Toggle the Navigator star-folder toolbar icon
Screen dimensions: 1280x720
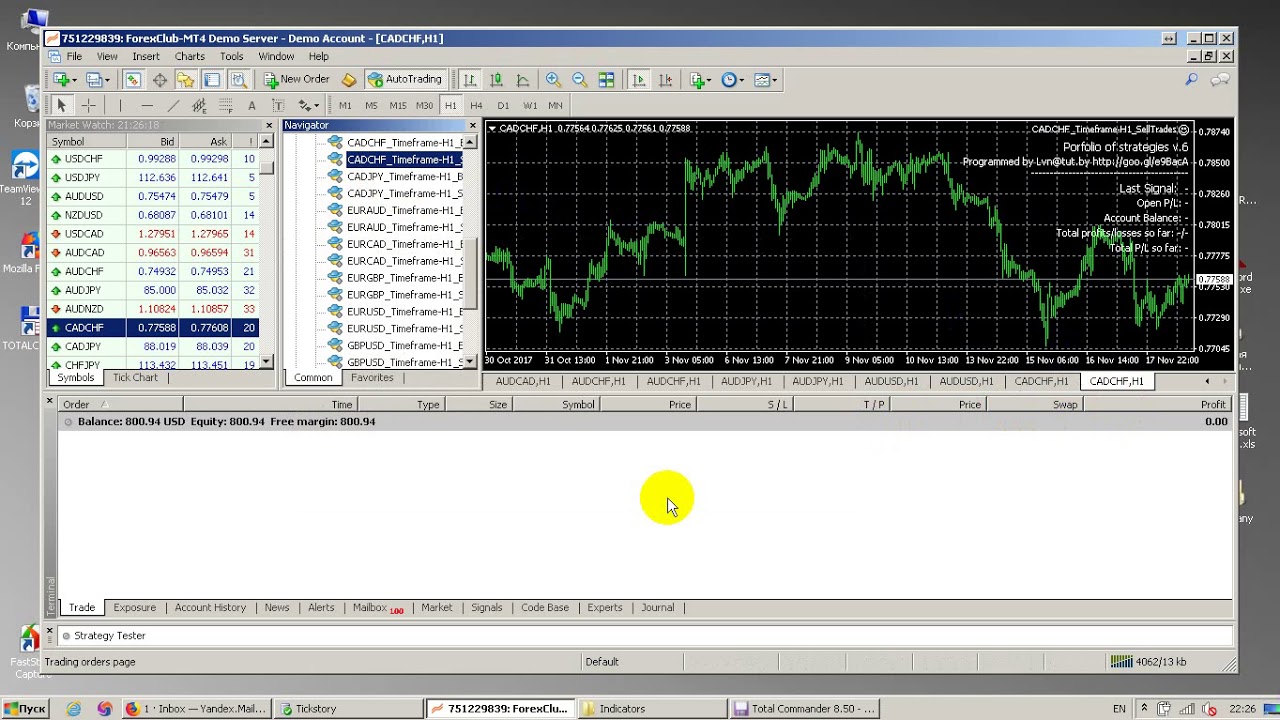click(x=185, y=80)
